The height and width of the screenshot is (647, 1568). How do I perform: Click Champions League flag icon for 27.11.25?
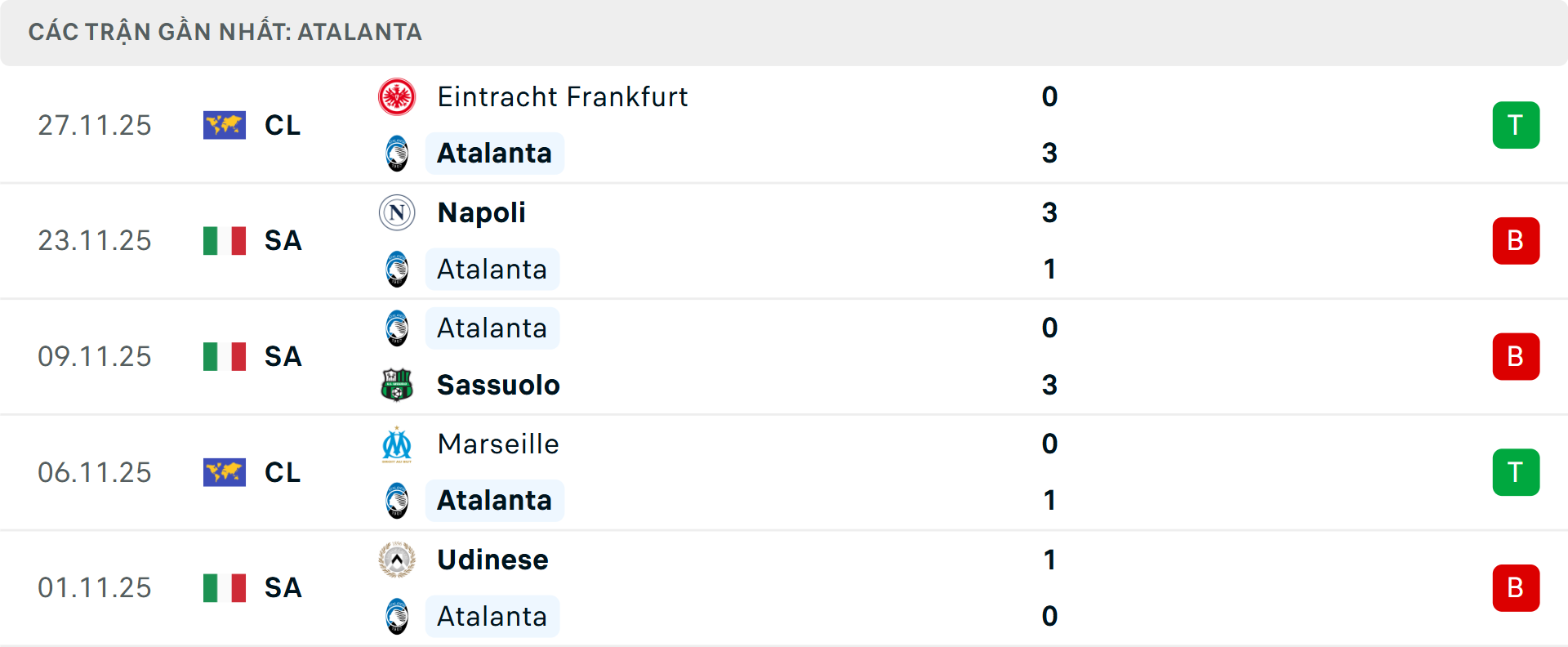pyautogui.click(x=225, y=125)
